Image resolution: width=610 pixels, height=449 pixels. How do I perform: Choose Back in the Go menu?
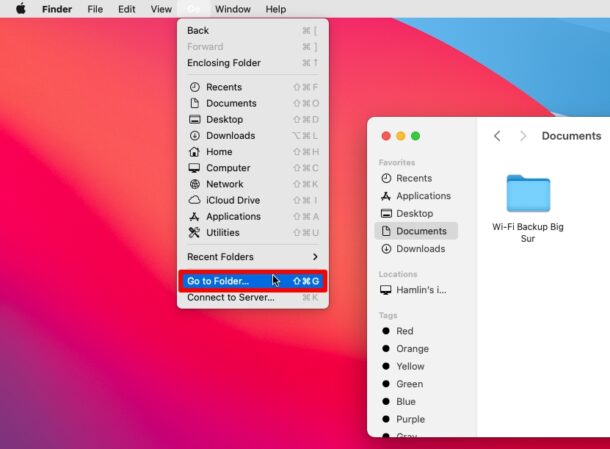[x=253, y=30]
